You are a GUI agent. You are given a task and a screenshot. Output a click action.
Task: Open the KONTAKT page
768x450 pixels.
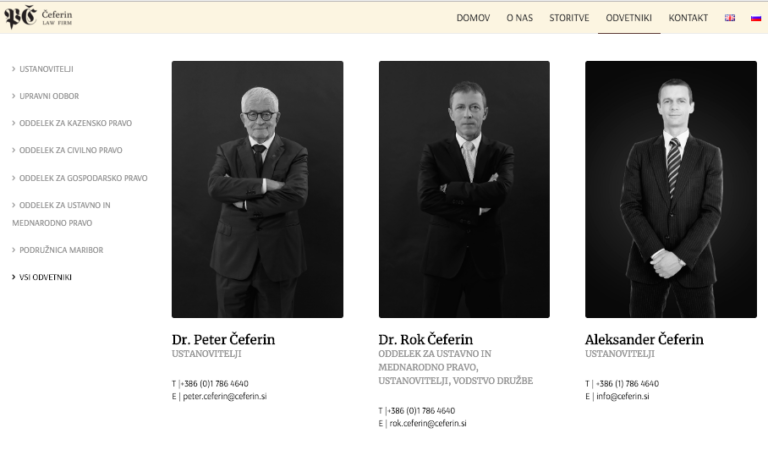click(x=688, y=18)
